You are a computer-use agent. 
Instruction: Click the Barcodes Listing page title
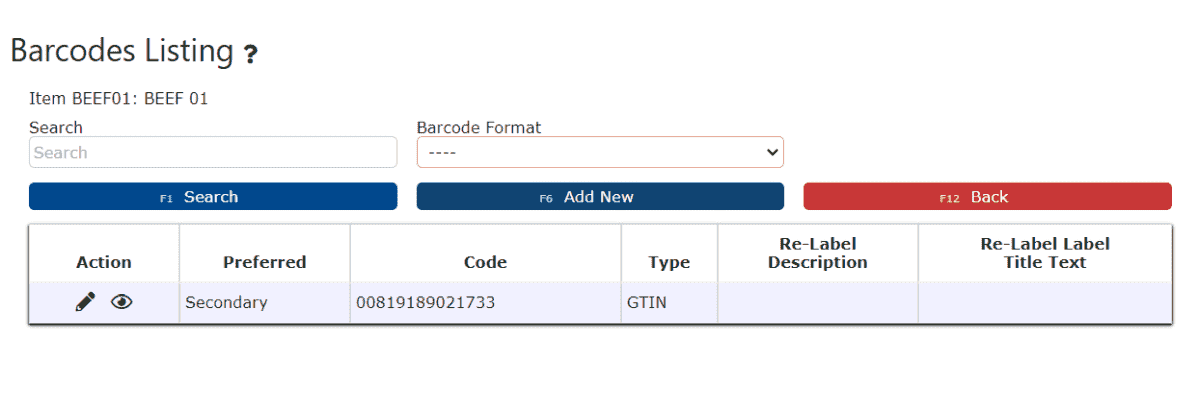pos(122,50)
